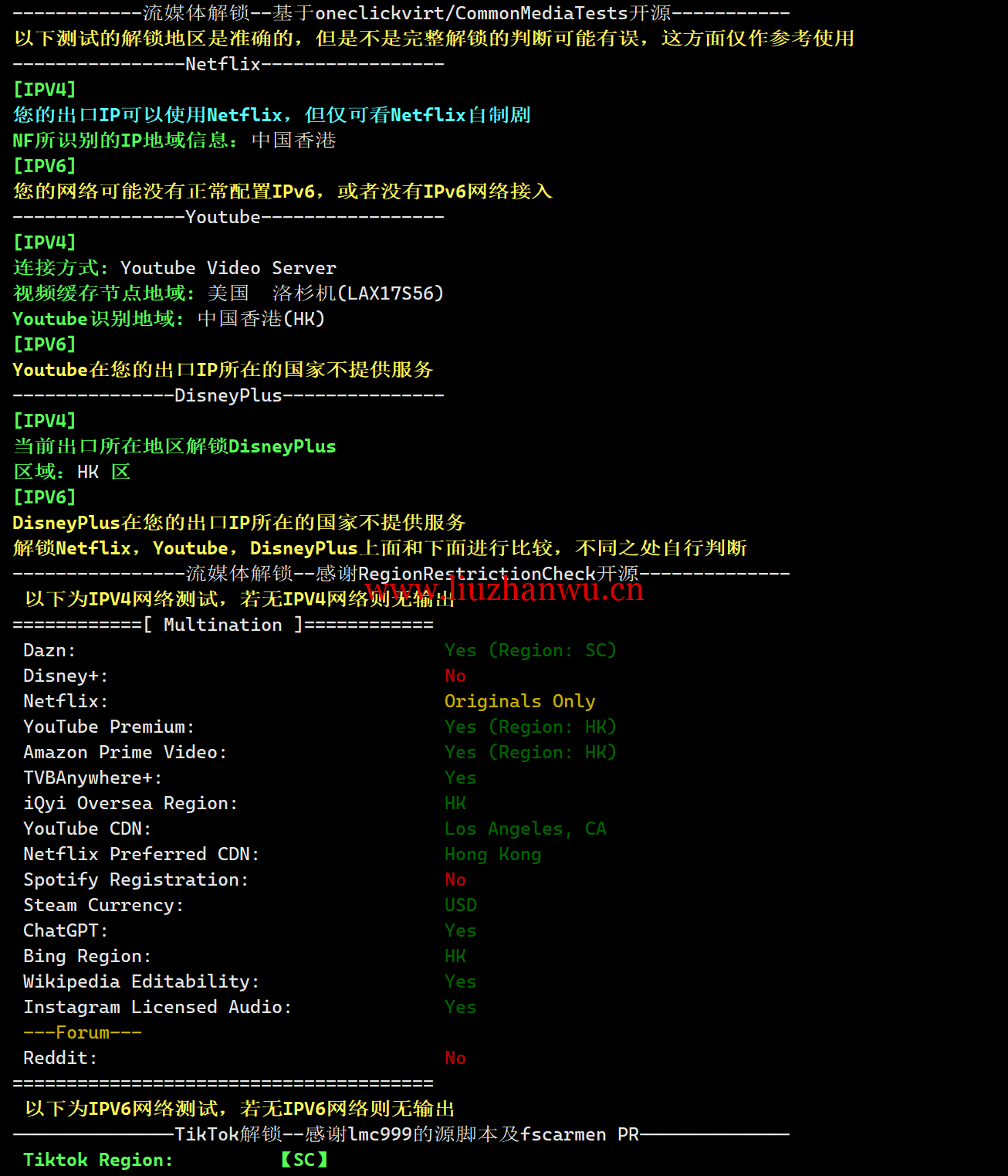The width and height of the screenshot is (1008, 1176).
Task: Select the Amazon Prime Video region result
Action: pyautogui.click(x=530, y=752)
